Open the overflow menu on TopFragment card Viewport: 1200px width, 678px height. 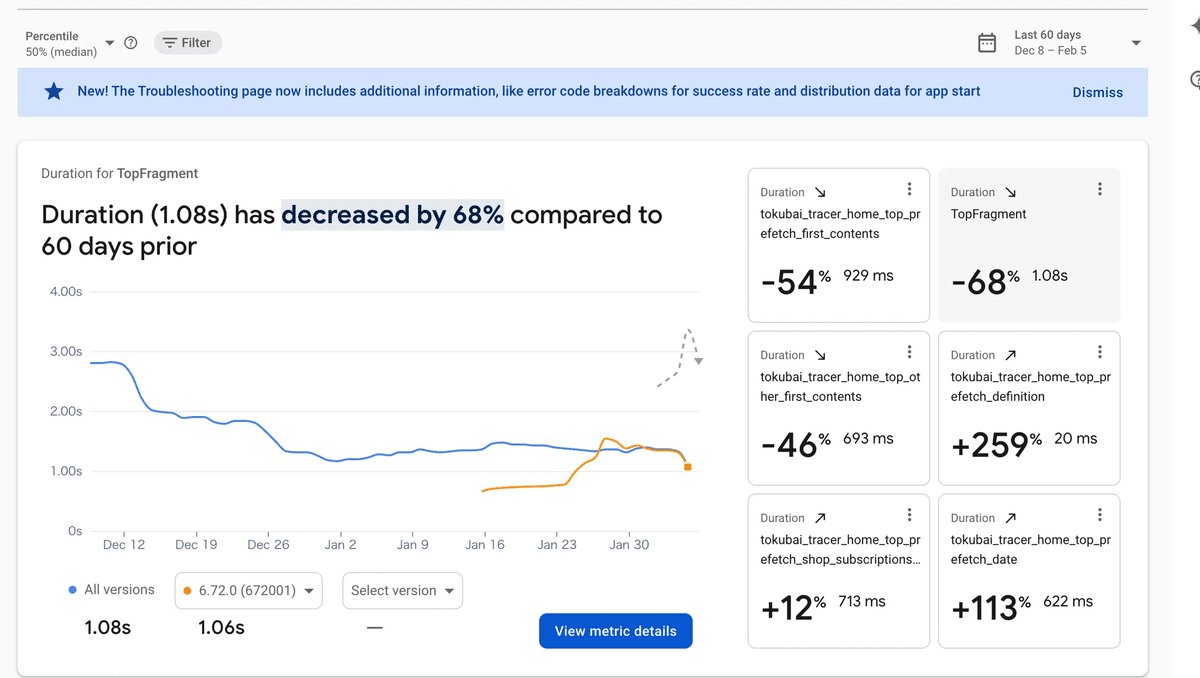click(x=1099, y=188)
